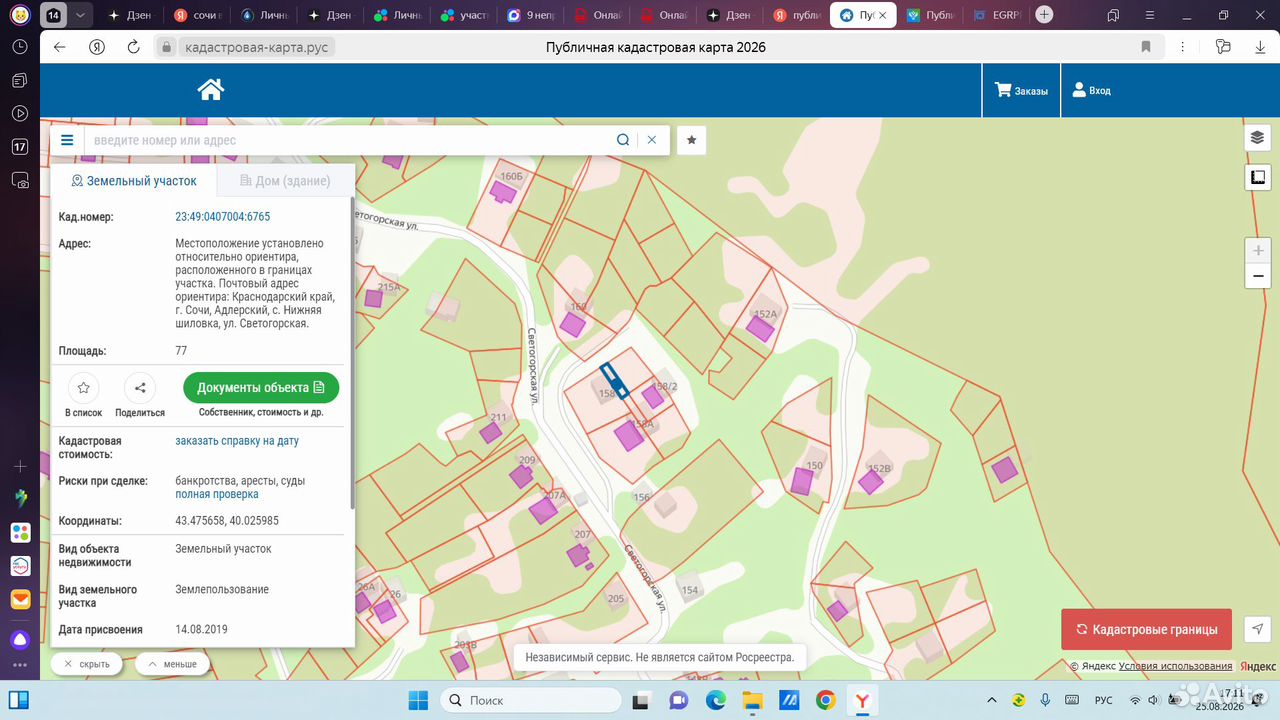This screenshot has height=720, width=1280.
Task: Zoom in on the map
Action: click(1258, 251)
